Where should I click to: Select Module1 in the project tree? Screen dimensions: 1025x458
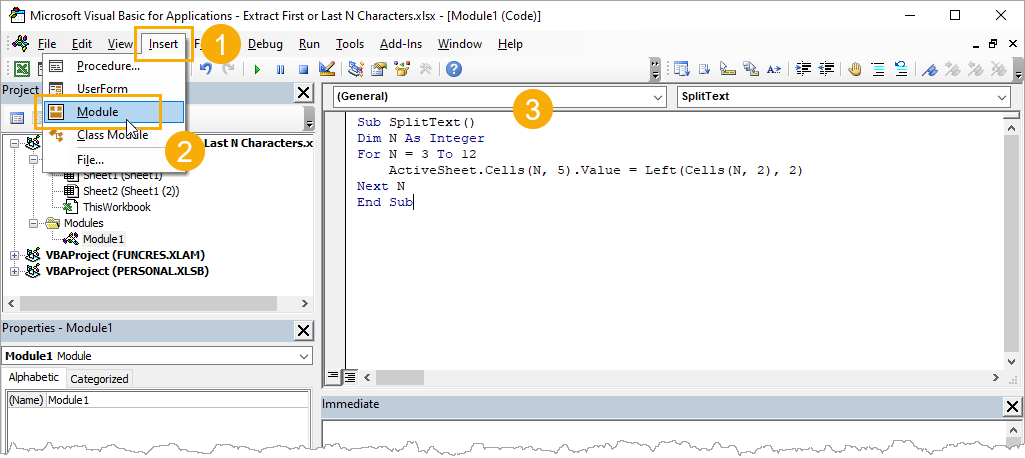tap(103, 239)
